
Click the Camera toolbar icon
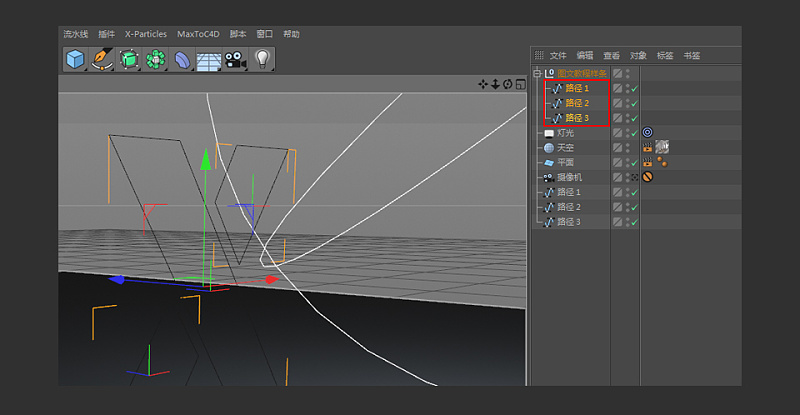235,60
